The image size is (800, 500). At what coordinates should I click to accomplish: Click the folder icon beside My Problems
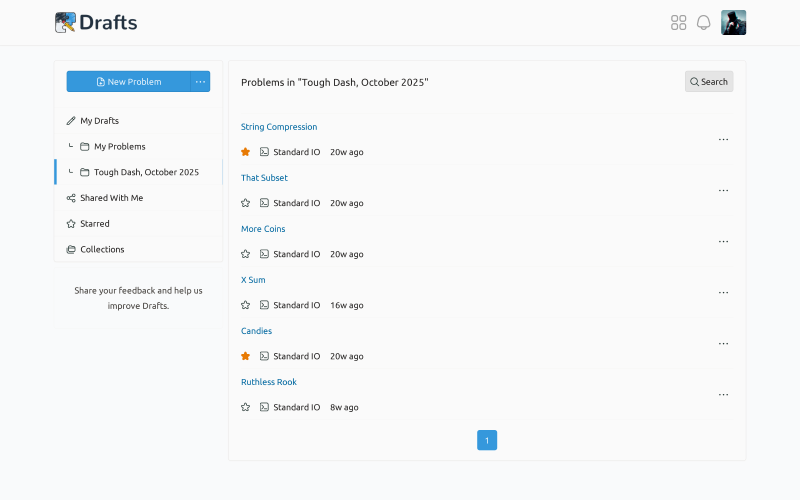tap(85, 146)
